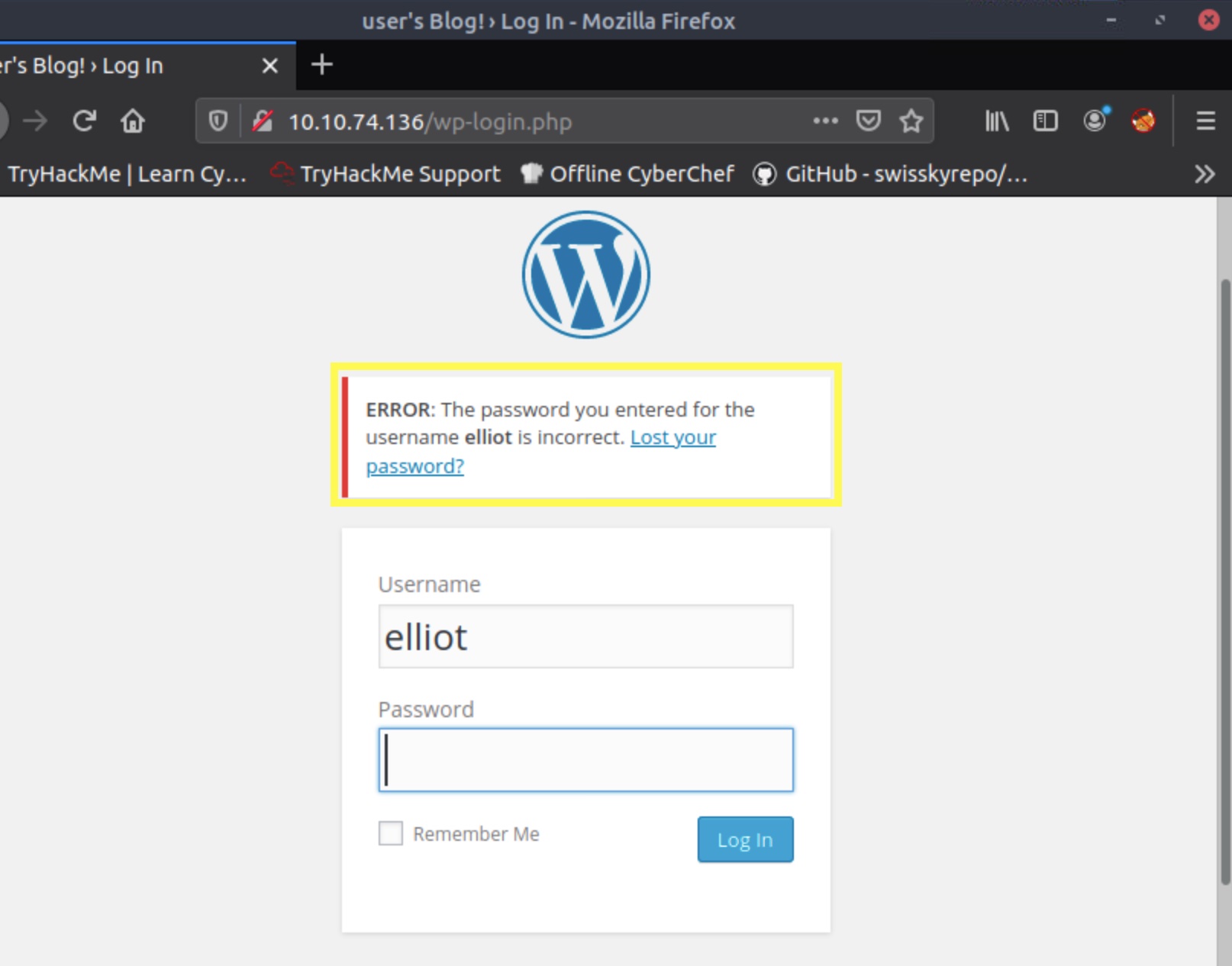This screenshot has width=1232, height=966.
Task: Open the Firefox account icon
Action: tap(1095, 120)
